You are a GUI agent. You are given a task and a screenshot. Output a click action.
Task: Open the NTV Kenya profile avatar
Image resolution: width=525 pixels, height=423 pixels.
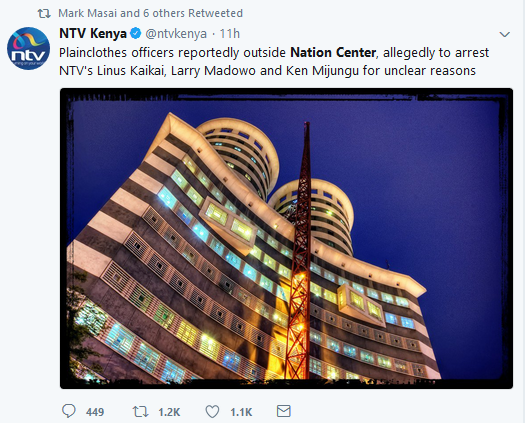[x=28, y=49]
